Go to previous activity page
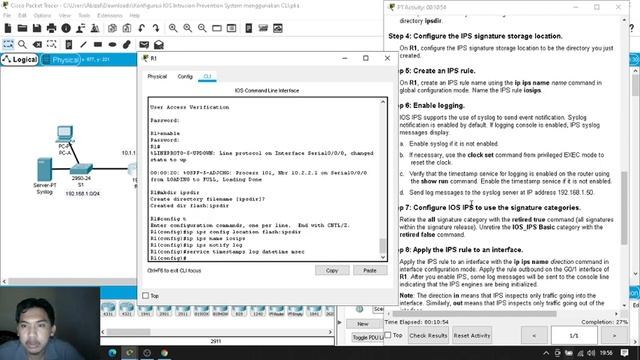Viewport: 640px width, 360px height. (534, 335)
